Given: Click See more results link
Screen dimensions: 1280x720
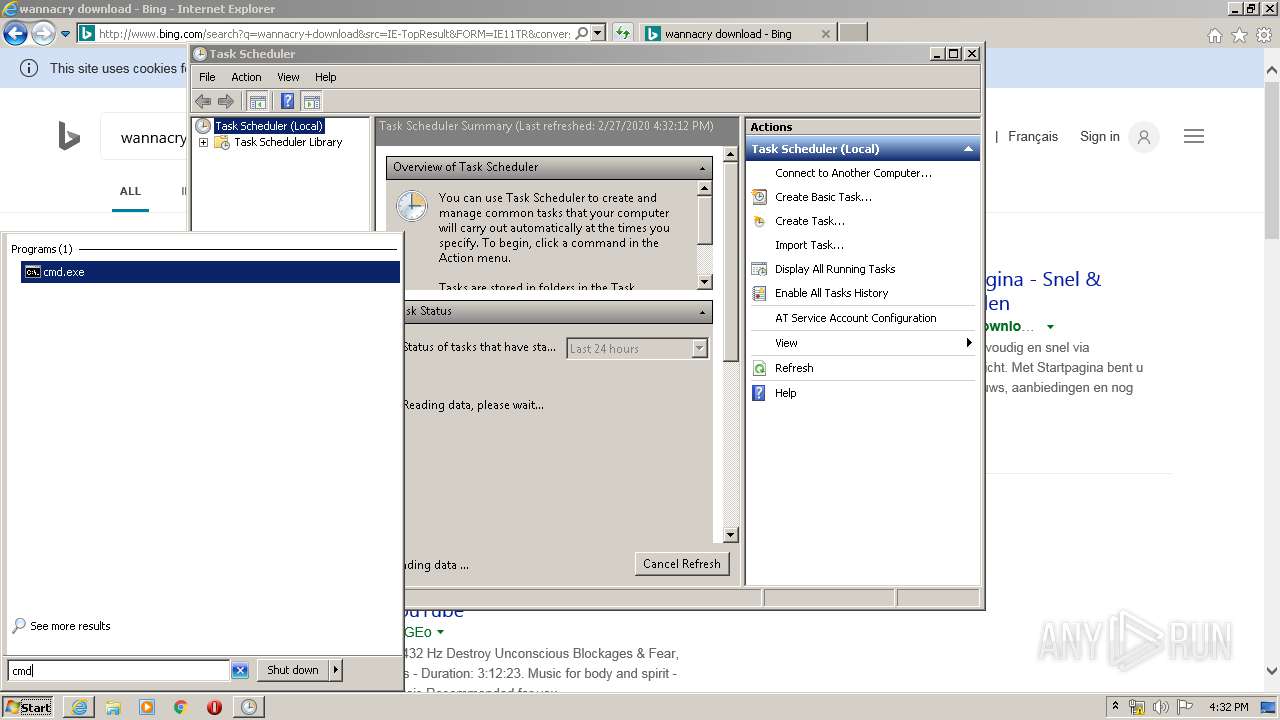Looking at the screenshot, I should point(70,626).
